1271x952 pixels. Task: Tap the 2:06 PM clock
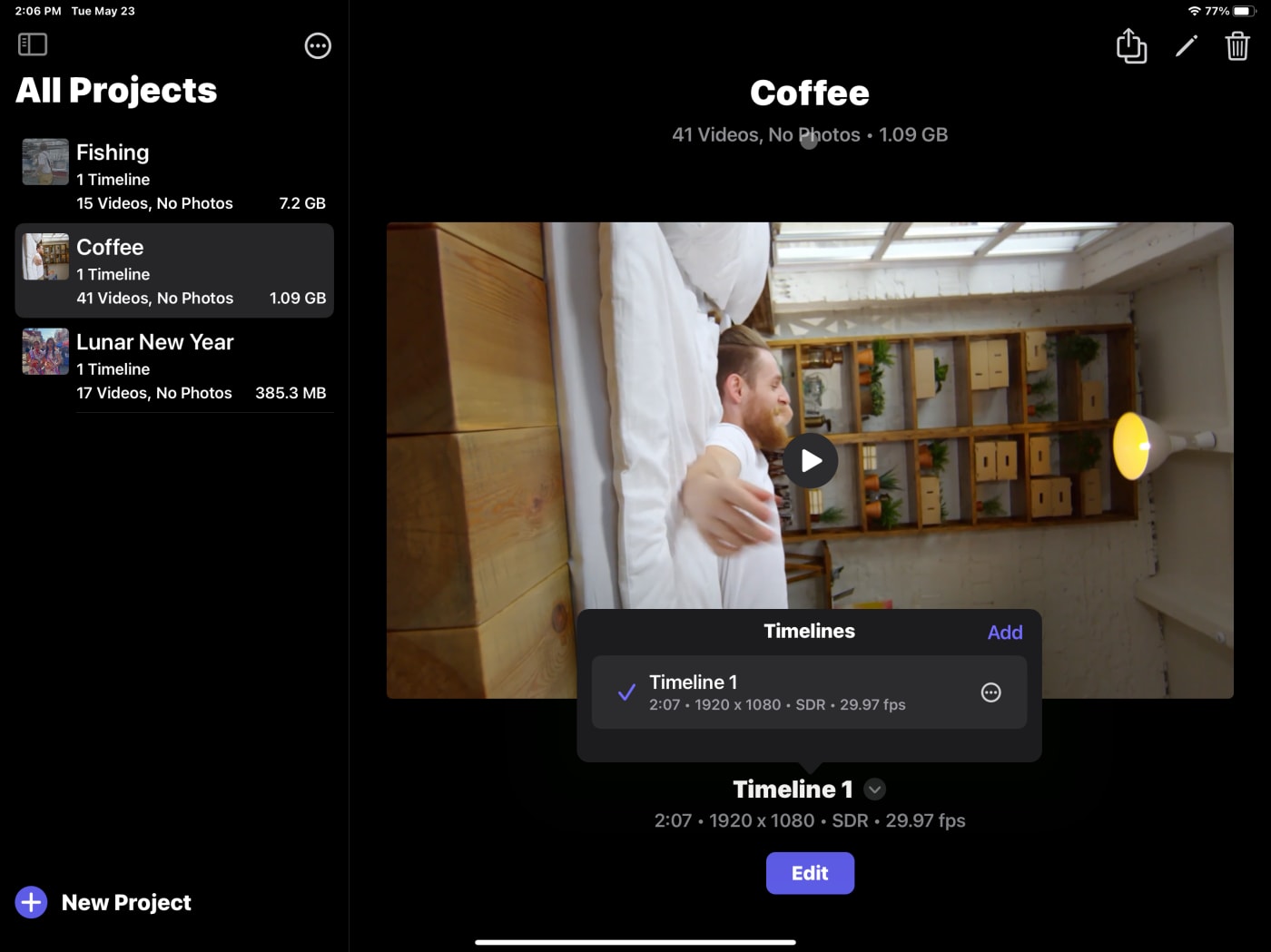(38, 11)
